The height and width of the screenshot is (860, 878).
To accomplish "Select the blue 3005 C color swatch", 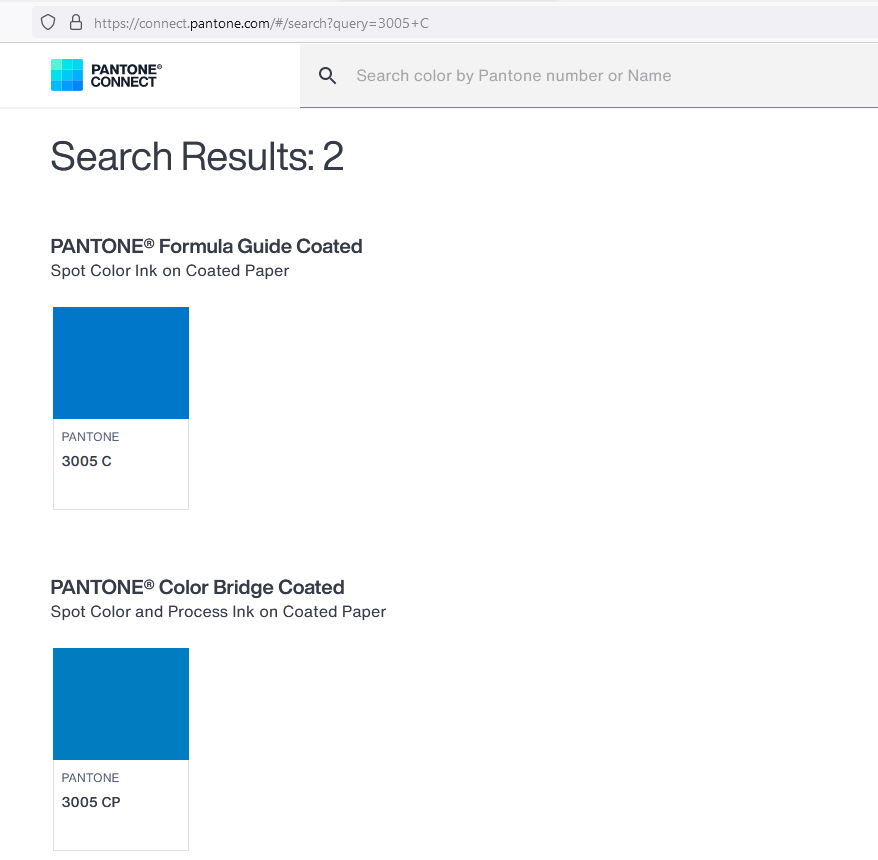I will point(121,363).
